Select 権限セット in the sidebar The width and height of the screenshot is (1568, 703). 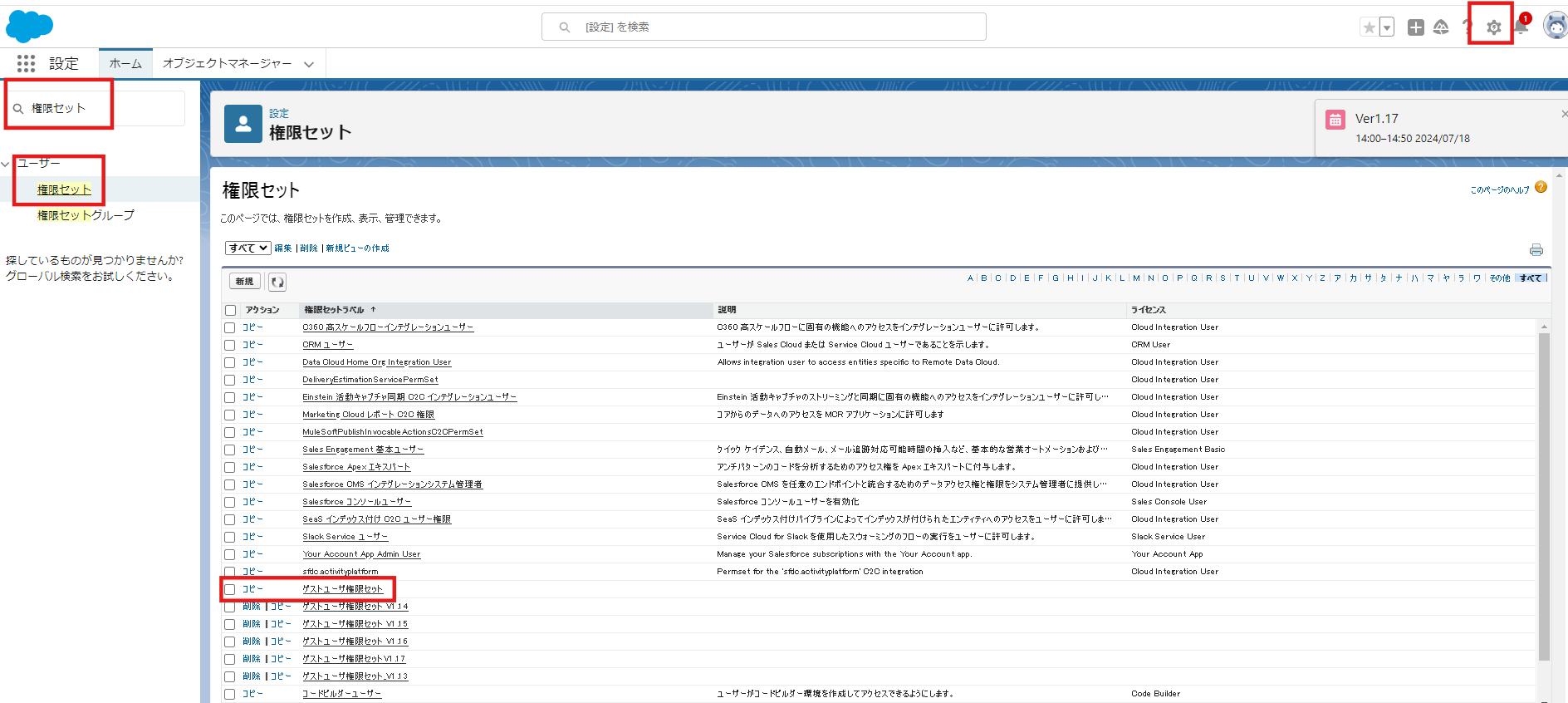[x=64, y=189]
